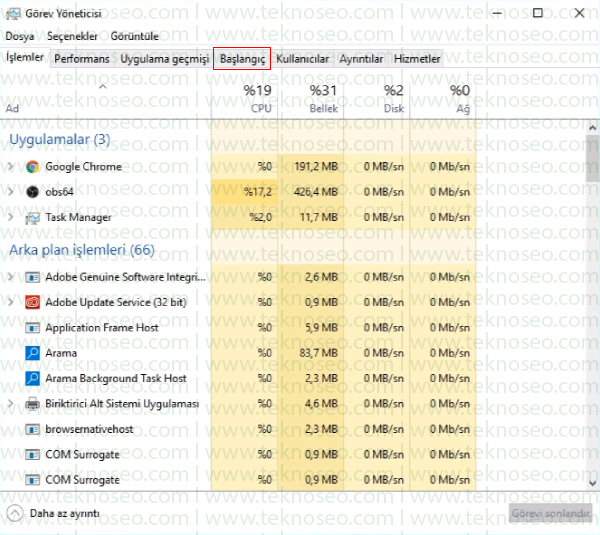The image size is (600, 535).
Task: Click the obs64 process icon
Action: [x=33, y=192]
